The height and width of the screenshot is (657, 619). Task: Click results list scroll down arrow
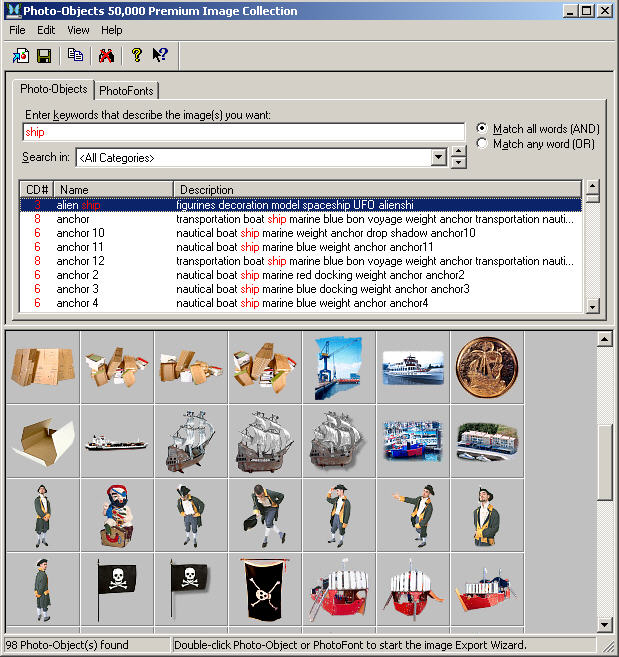[x=592, y=306]
